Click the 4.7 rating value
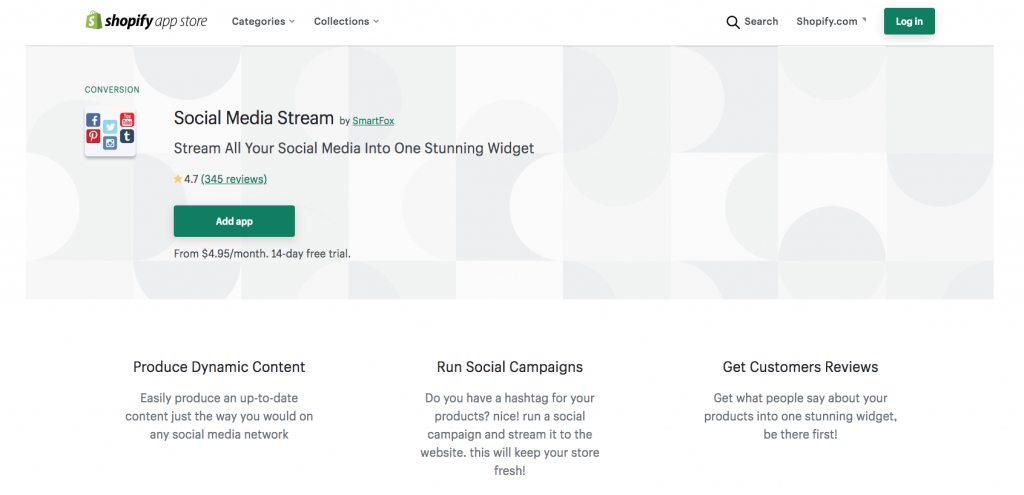1024x495 pixels. coord(191,179)
